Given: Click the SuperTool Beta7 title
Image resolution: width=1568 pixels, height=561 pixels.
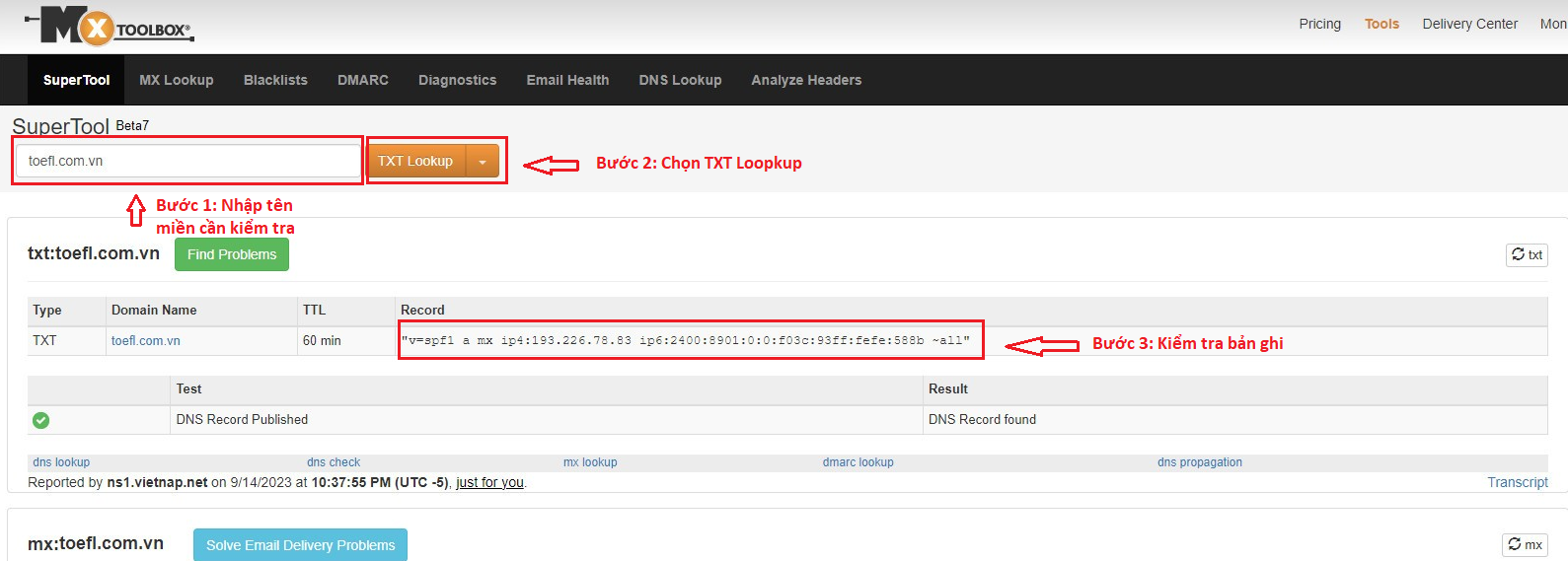Looking at the screenshot, I should coord(80,126).
